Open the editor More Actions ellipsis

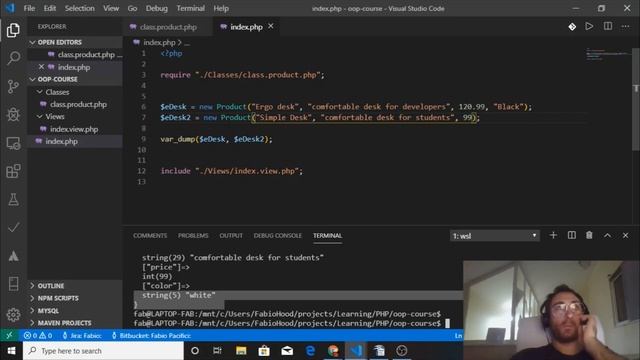click(625, 27)
